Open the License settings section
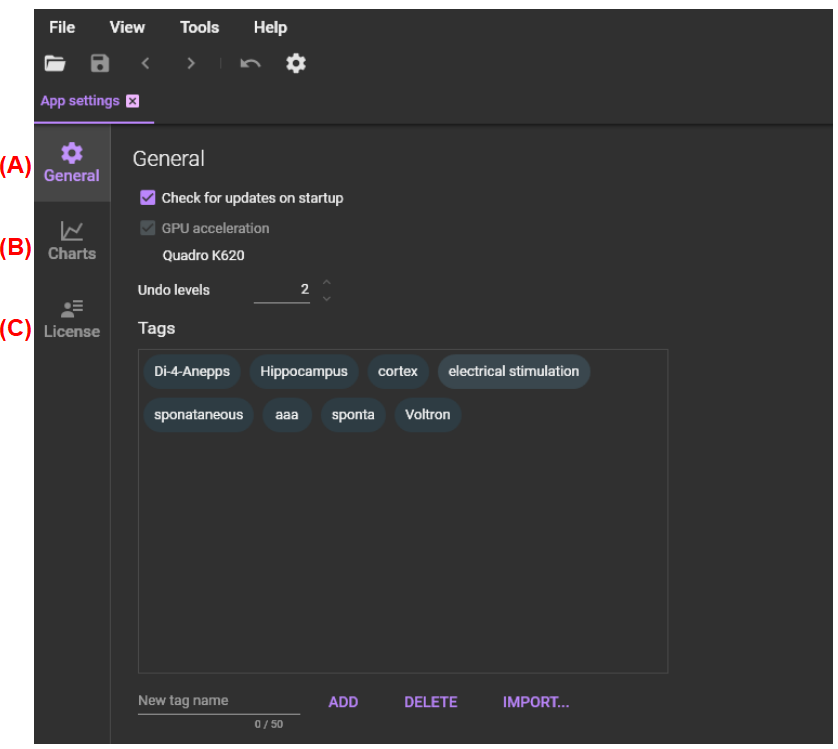This screenshot has height=749, width=838. tap(72, 319)
